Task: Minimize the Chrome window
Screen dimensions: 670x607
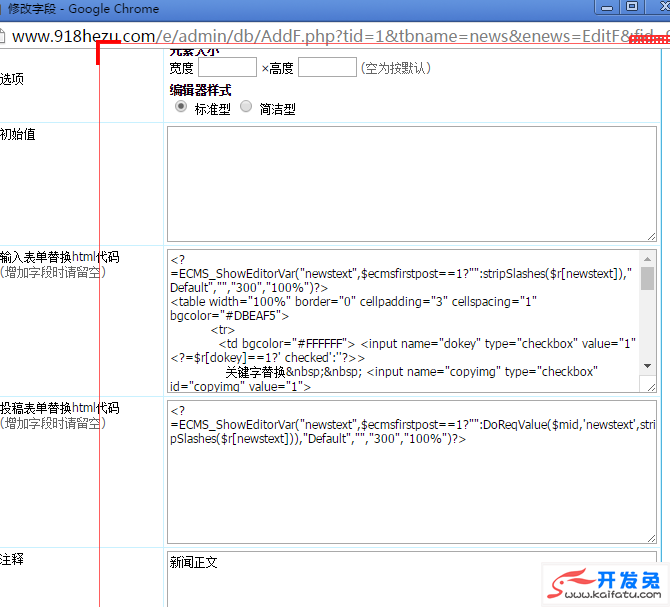Action: [x=605, y=7]
